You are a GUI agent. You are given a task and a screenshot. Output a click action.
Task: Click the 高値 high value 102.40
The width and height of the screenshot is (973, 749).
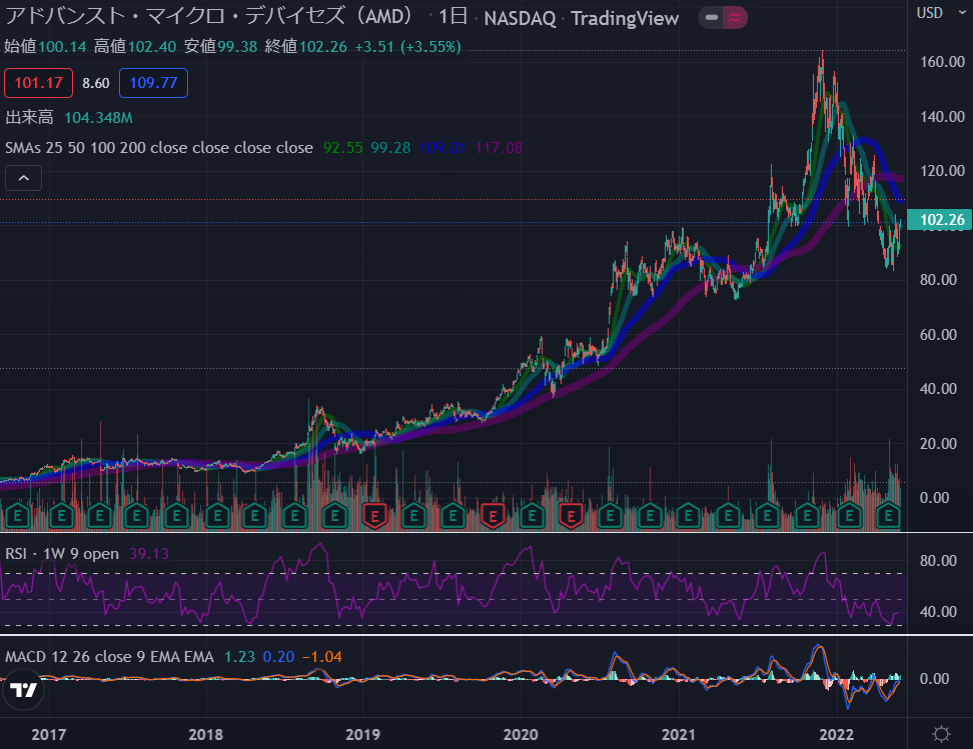click(152, 47)
